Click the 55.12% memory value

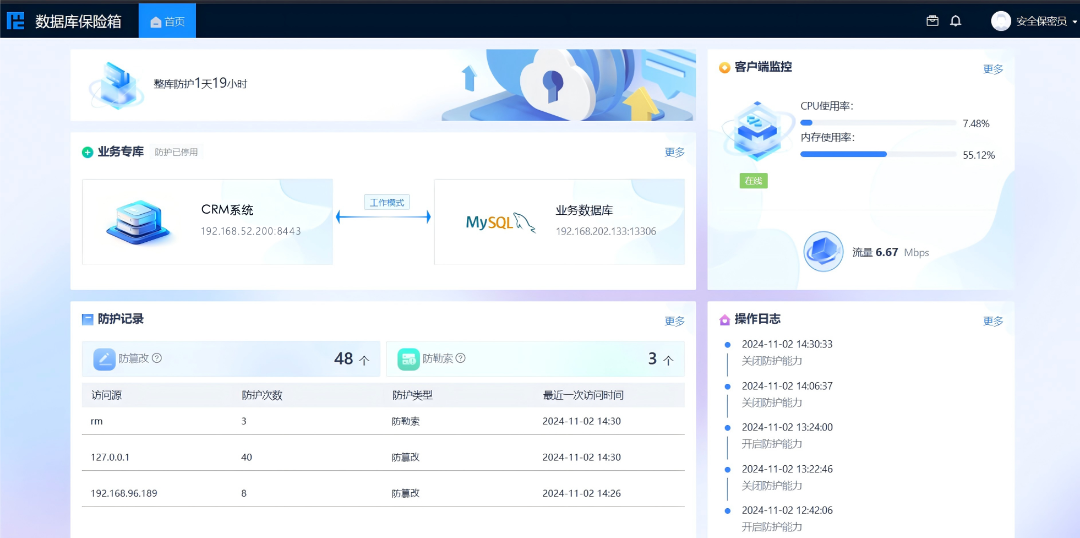(979, 156)
